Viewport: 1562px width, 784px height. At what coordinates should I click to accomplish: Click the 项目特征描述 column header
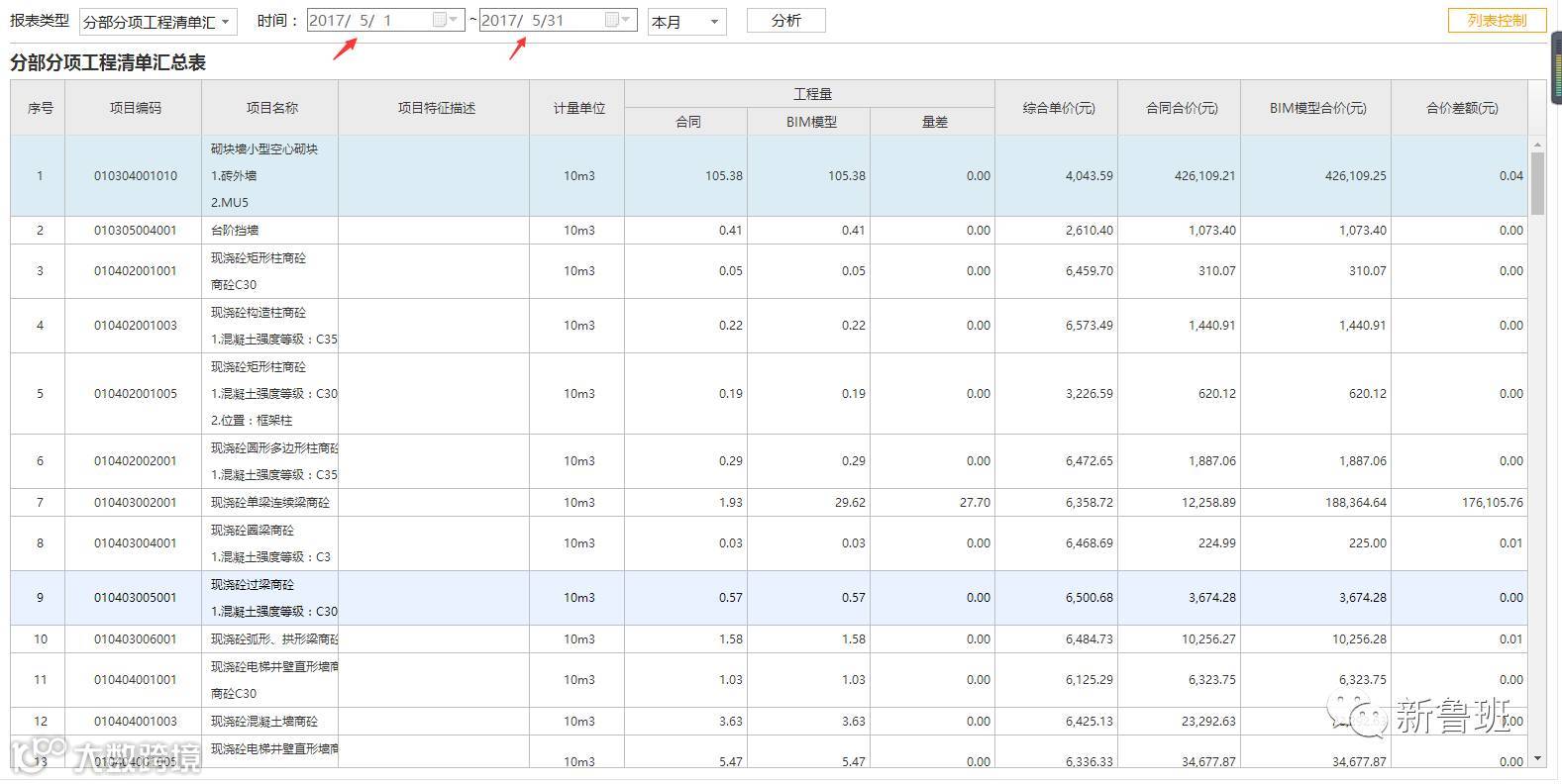(436, 108)
